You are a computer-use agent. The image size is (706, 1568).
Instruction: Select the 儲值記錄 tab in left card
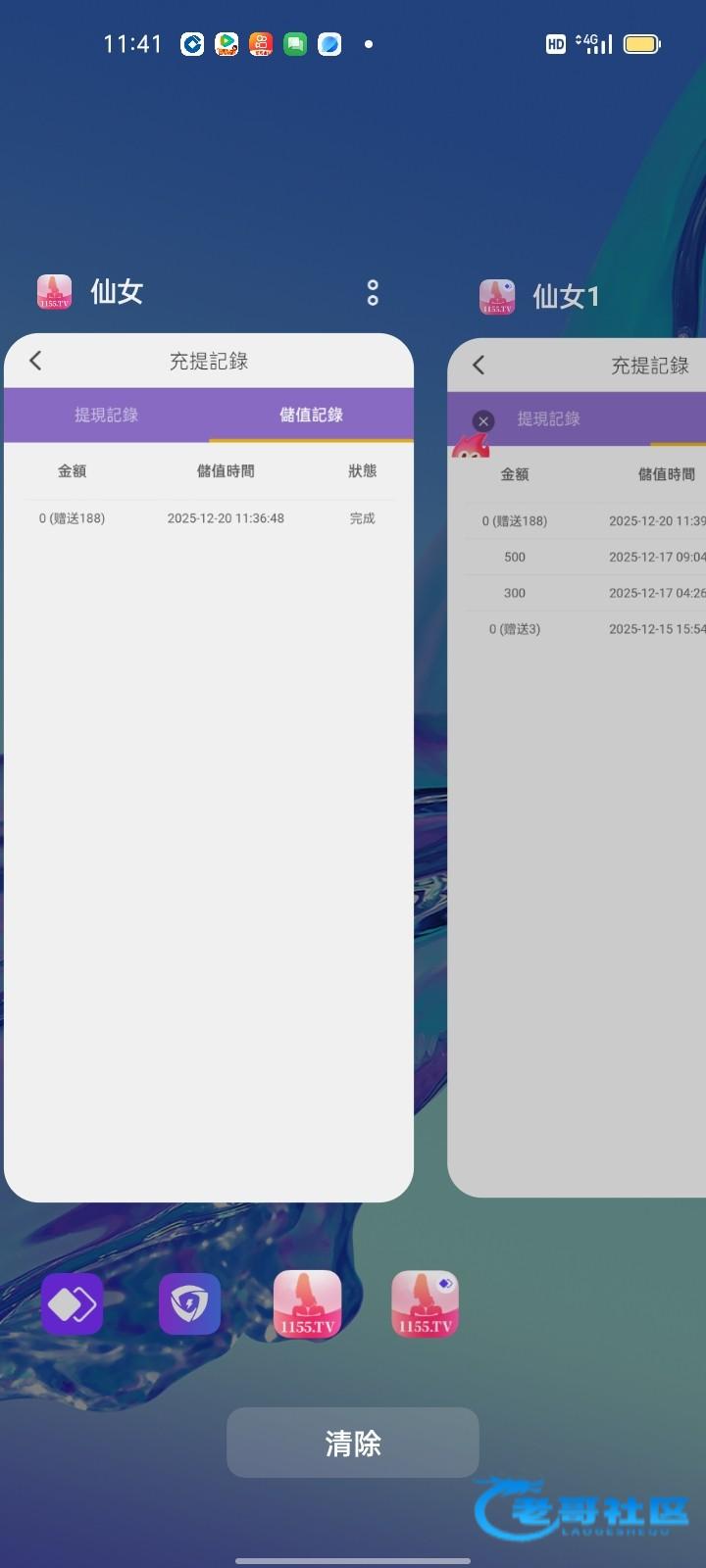pos(311,415)
